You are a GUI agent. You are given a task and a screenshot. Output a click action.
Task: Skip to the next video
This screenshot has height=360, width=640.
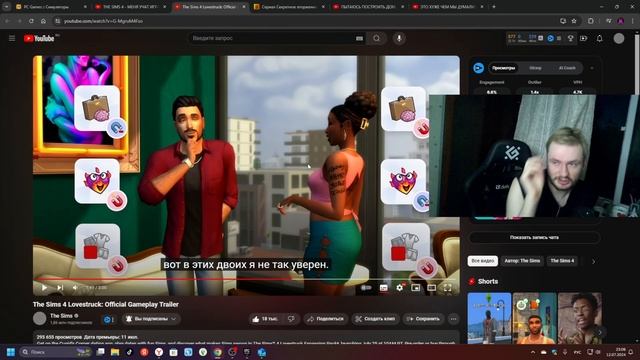[60, 288]
